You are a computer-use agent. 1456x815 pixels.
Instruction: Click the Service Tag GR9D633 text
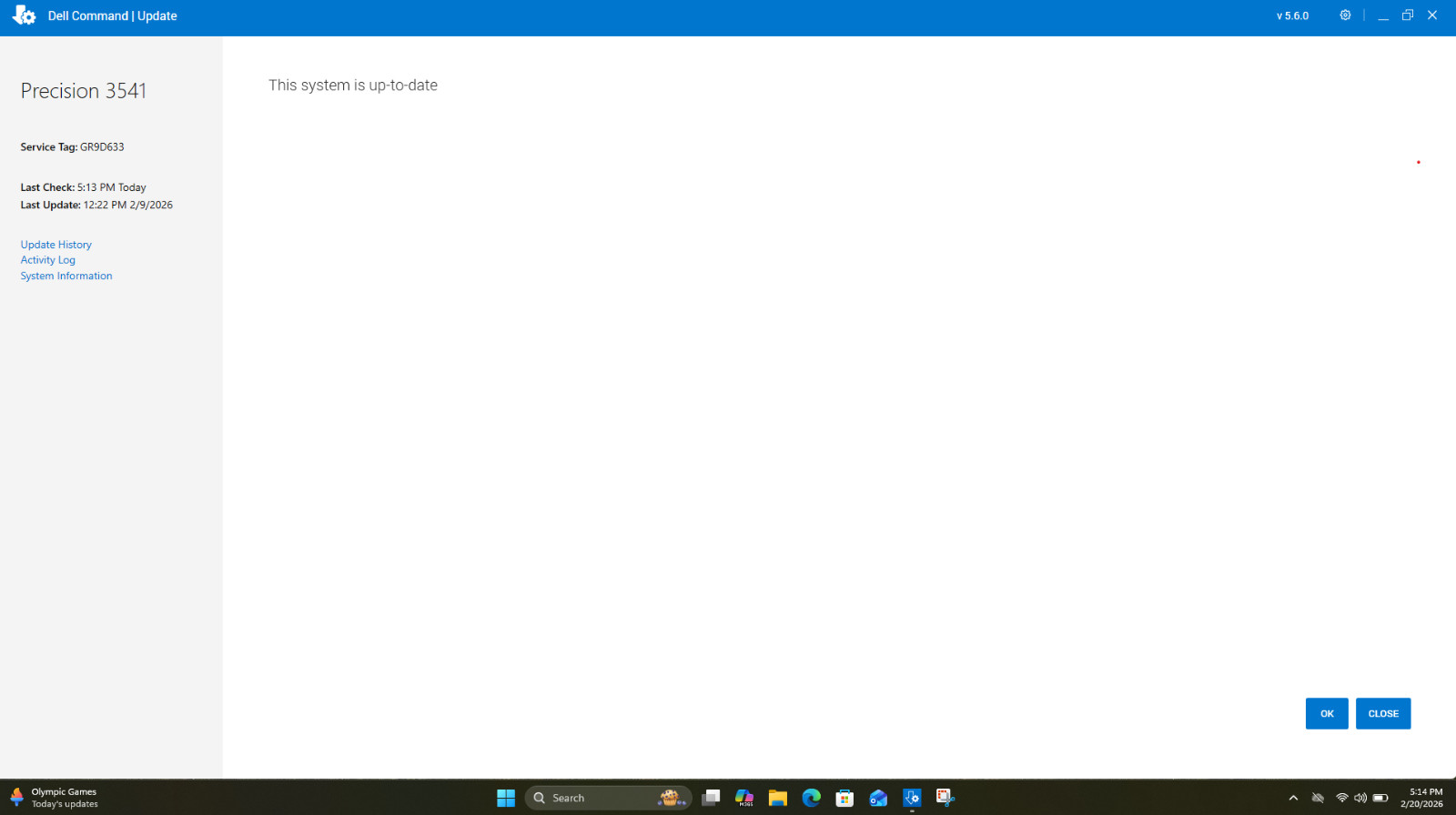(x=73, y=147)
